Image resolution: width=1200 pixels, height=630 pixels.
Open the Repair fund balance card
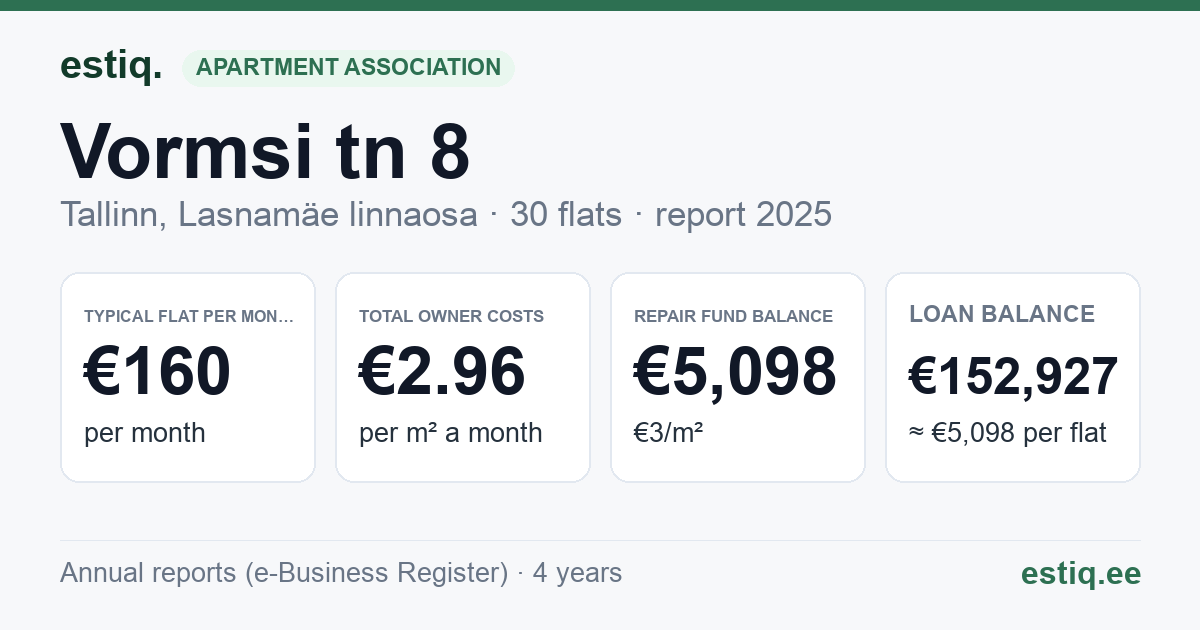tap(738, 377)
